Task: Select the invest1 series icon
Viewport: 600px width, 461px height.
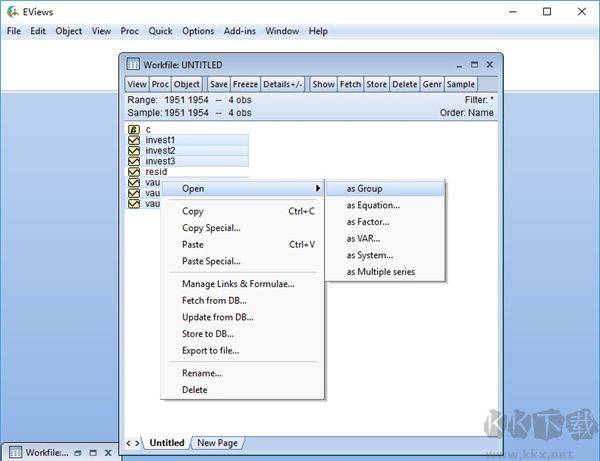Action: click(134, 140)
